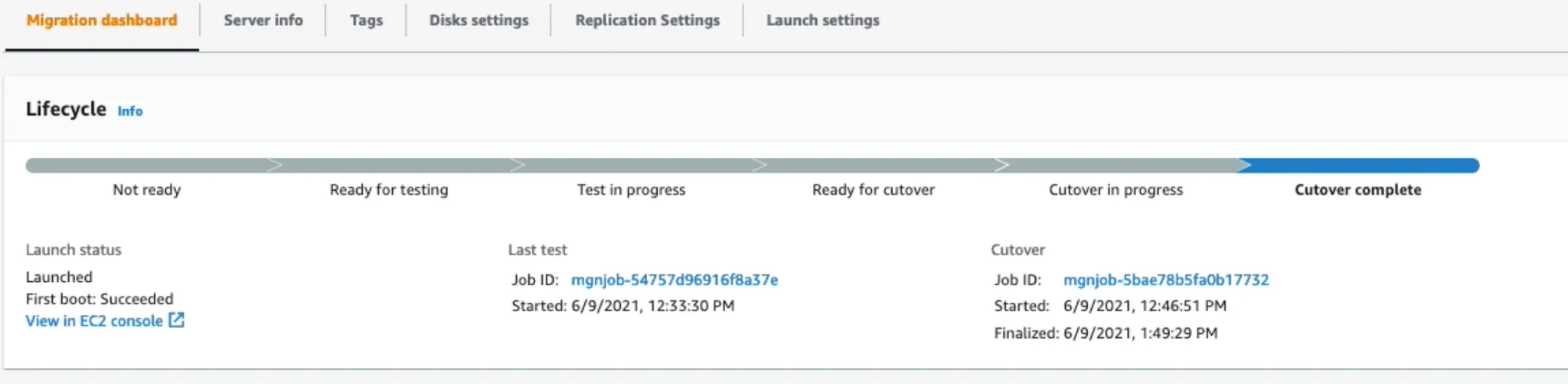The image size is (1568, 384).
Task: Click the Ready for testing progress segment
Action: click(x=390, y=165)
